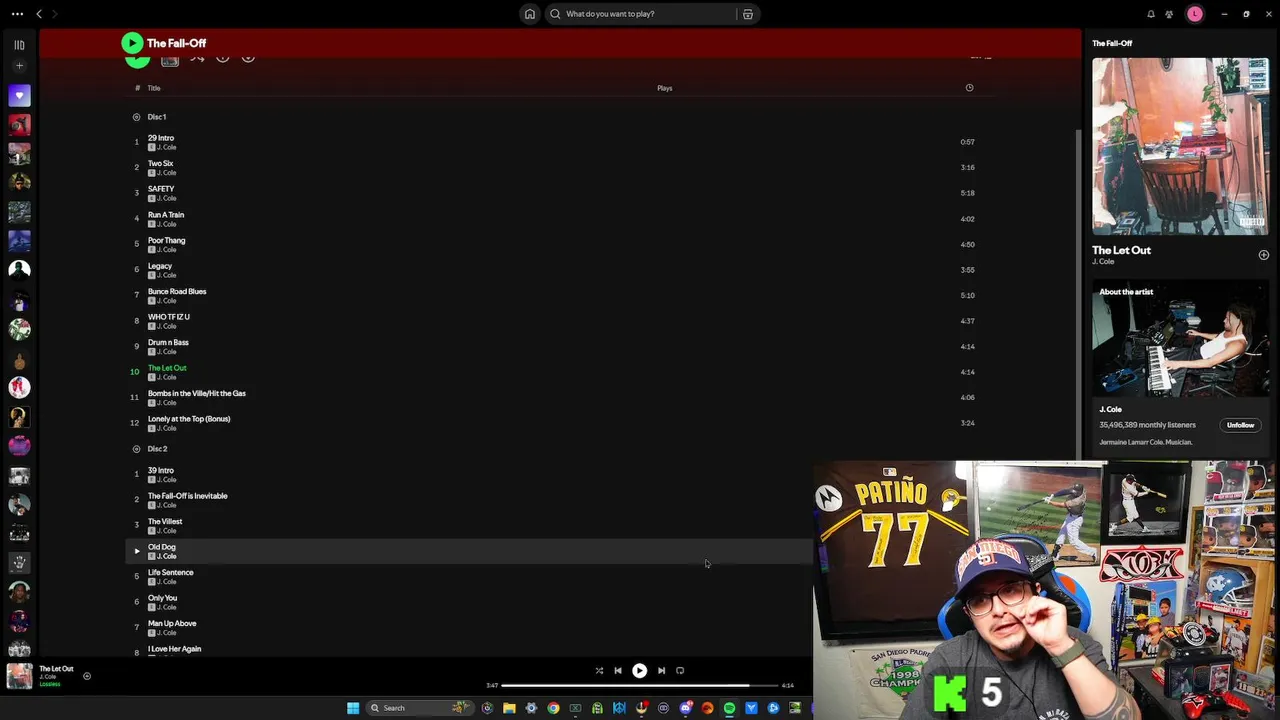
Task: Open the user profile avatar
Action: (1195, 14)
